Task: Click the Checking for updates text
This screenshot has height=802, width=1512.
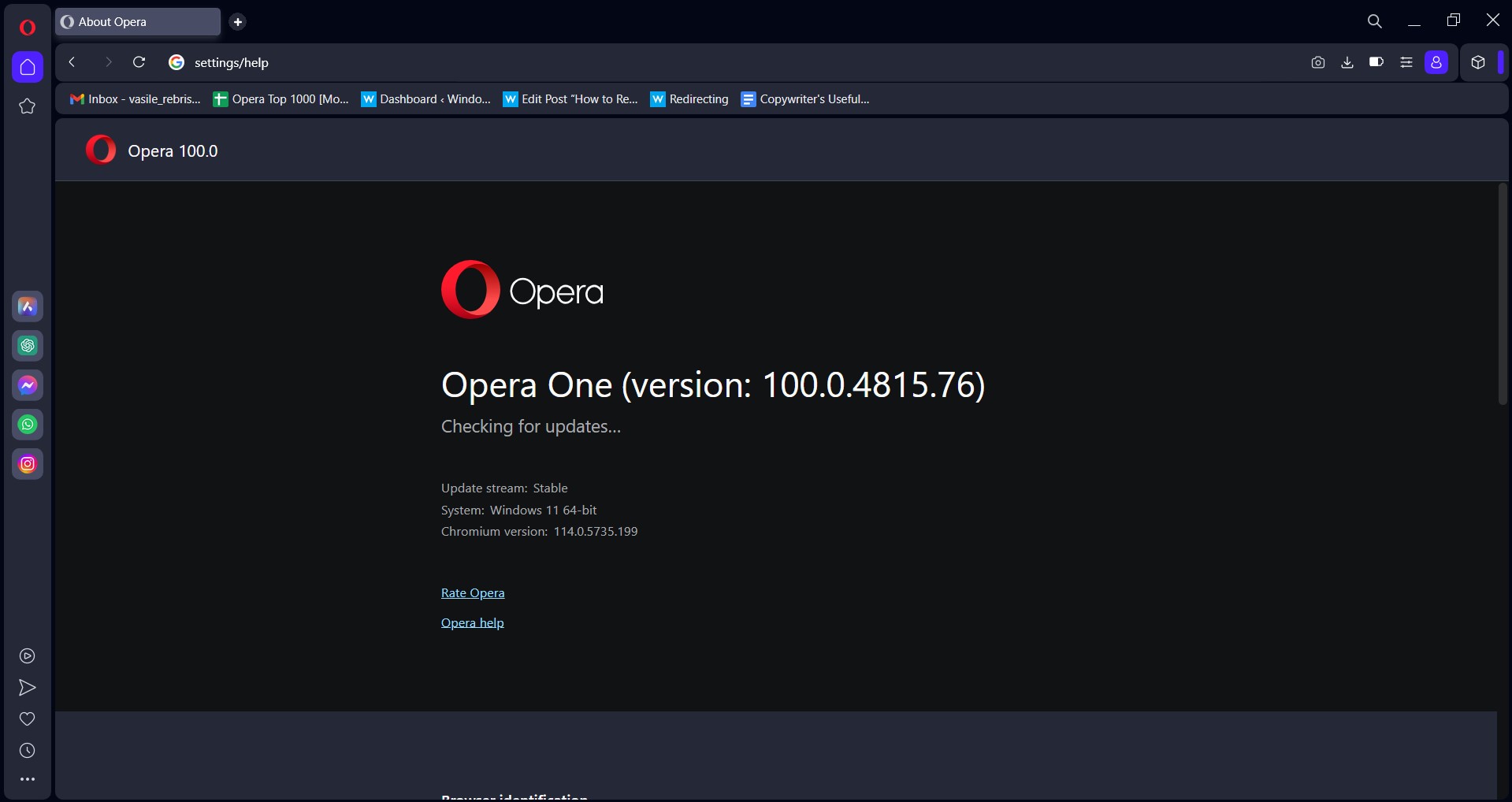Action: click(x=531, y=426)
